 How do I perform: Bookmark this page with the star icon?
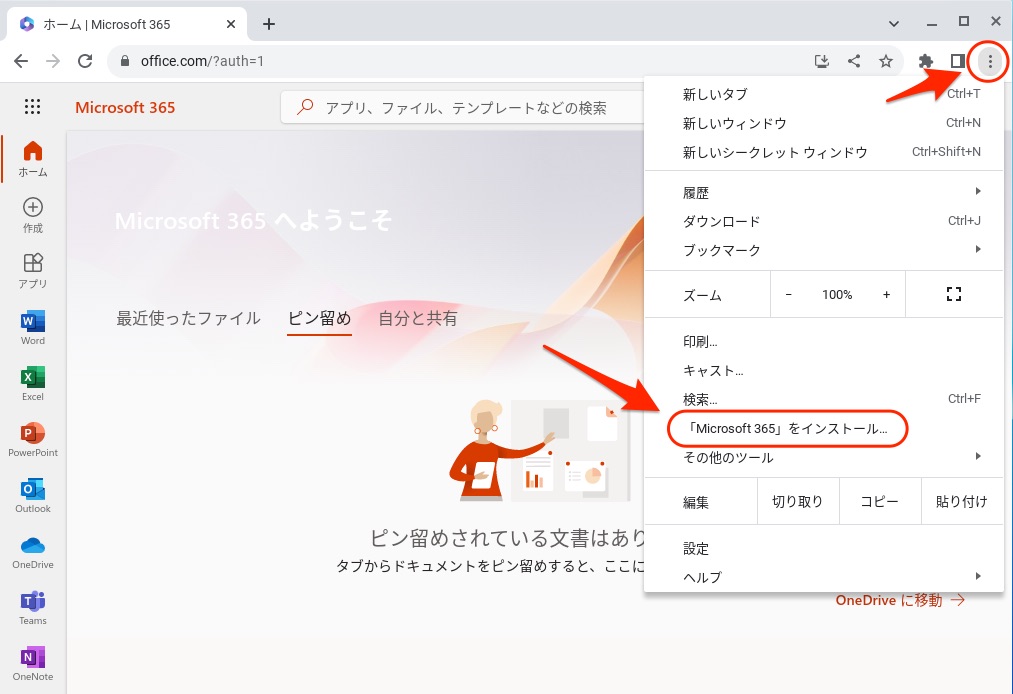tap(886, 61)
